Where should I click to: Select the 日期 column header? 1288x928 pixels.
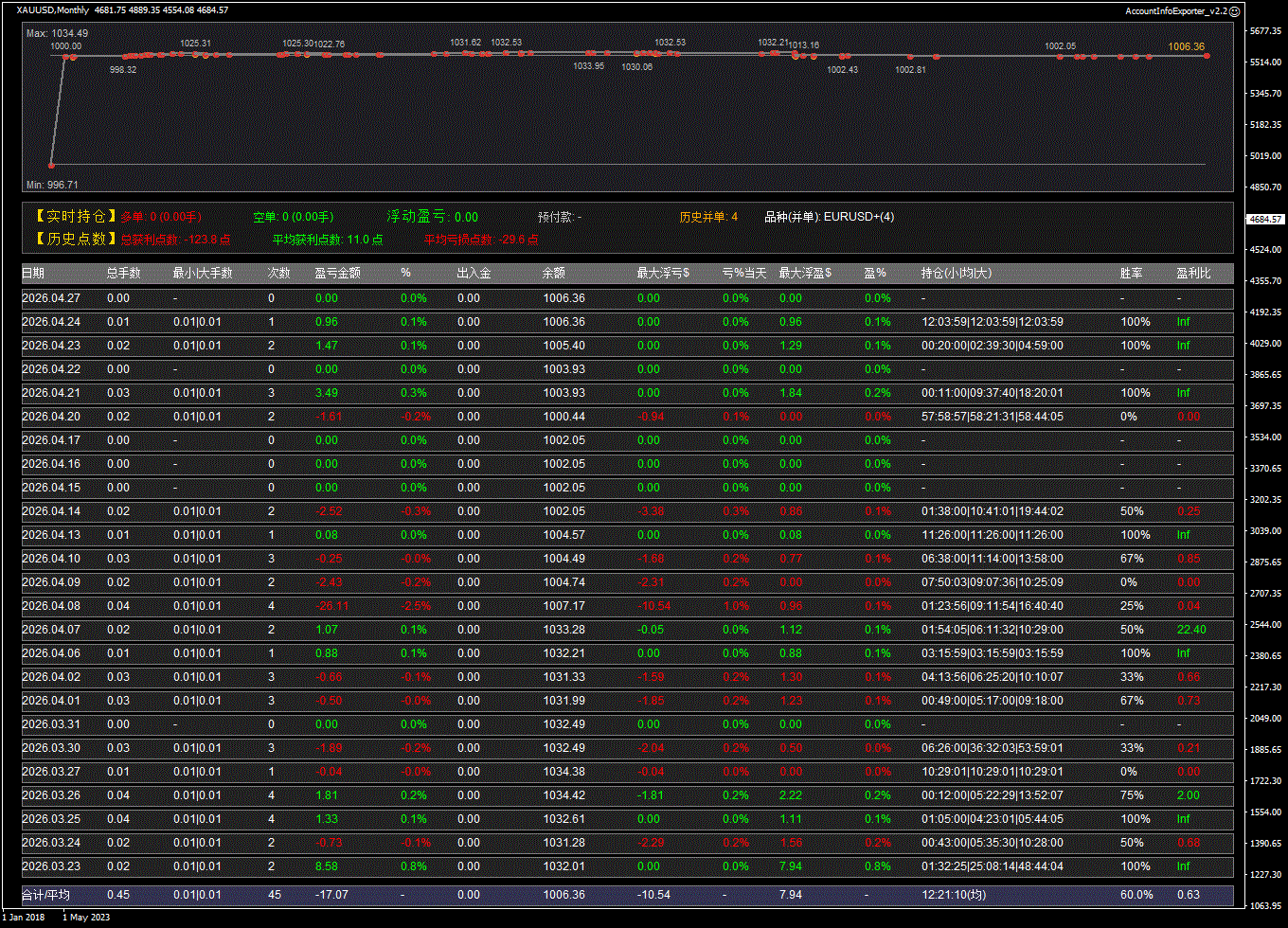(x=33, y=273)
